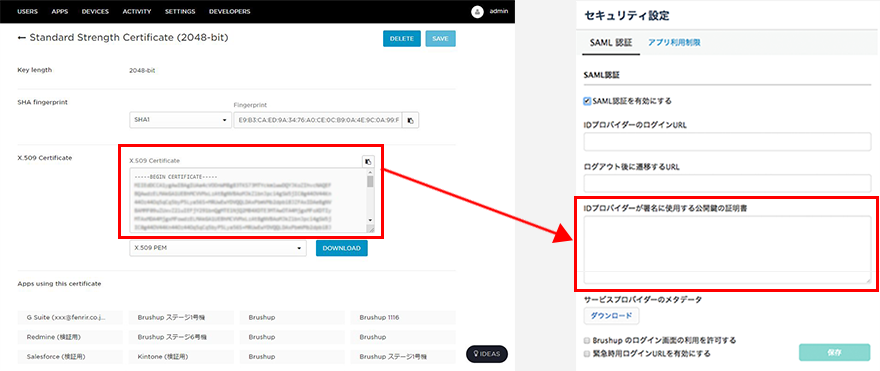Open the Kintone (検証用) app

181,356
